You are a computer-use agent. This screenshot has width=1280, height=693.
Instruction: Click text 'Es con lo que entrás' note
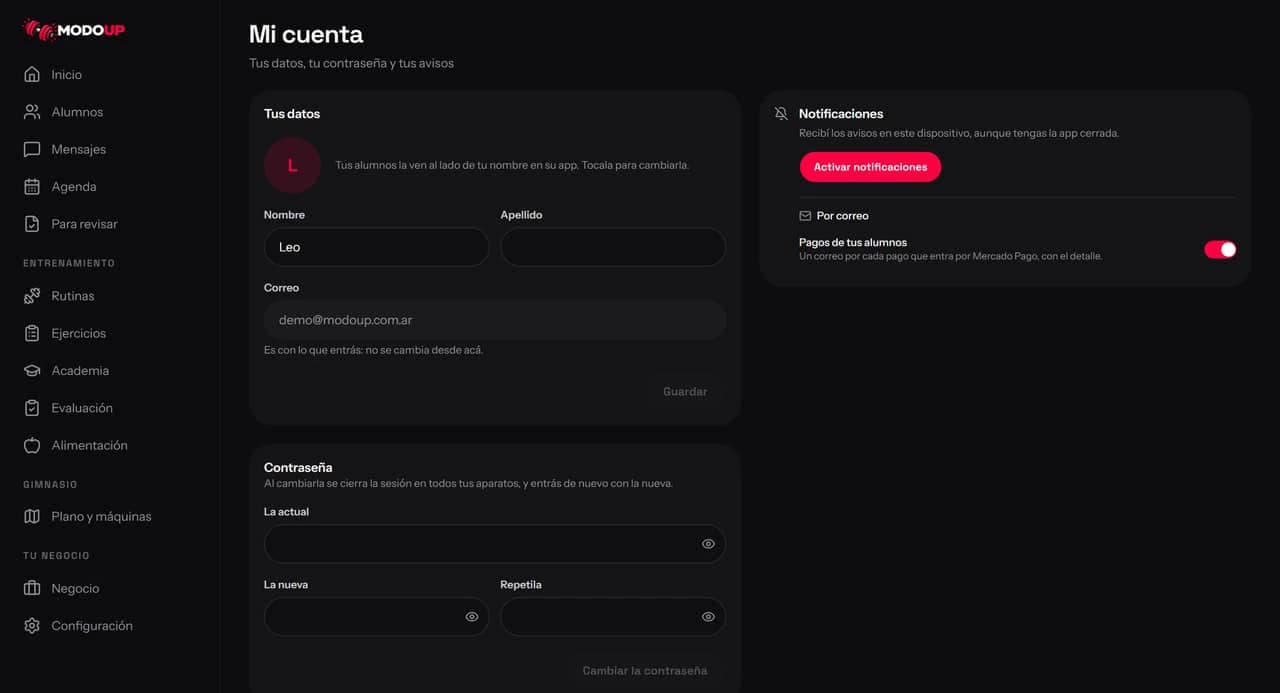pyautogui.click(x=373, y=350)
